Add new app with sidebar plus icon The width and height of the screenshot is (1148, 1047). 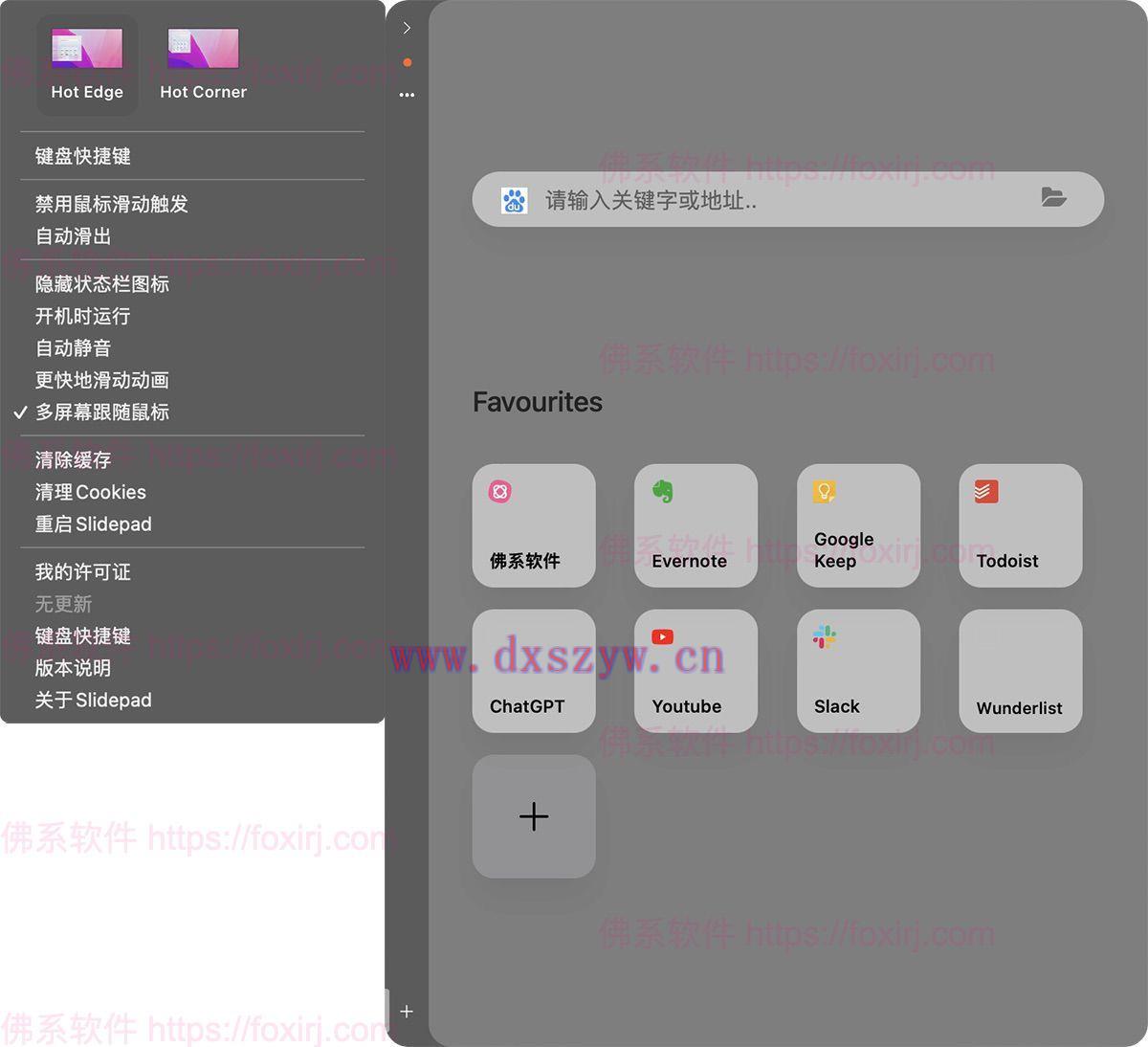pyautogui.click(x=407, y=1012)
